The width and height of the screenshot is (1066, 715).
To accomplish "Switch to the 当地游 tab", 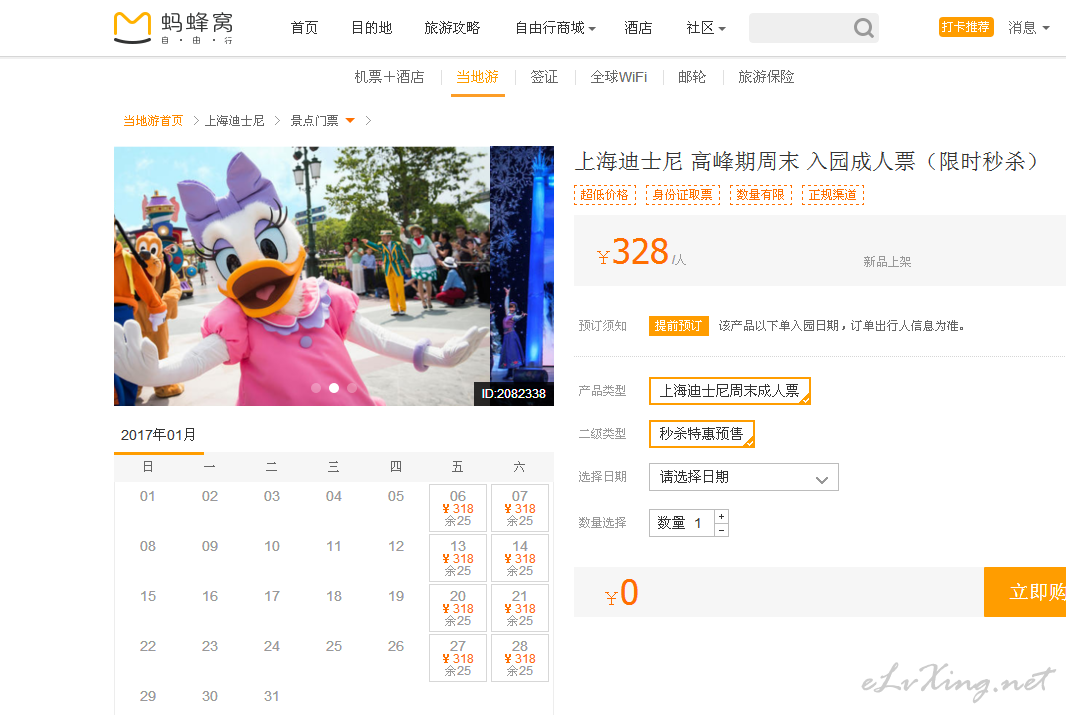I will click(x=477, y=77).
